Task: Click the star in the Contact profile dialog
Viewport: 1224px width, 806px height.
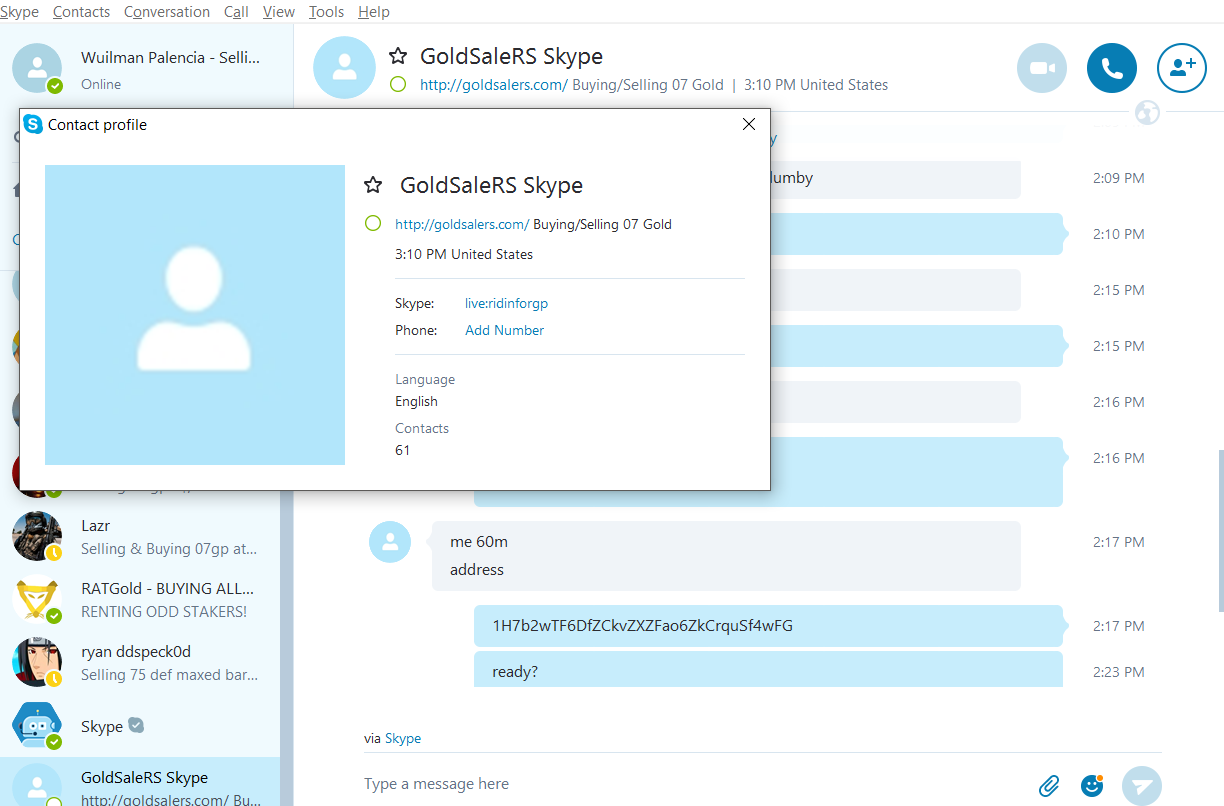Action: click(x=373, y=185)
